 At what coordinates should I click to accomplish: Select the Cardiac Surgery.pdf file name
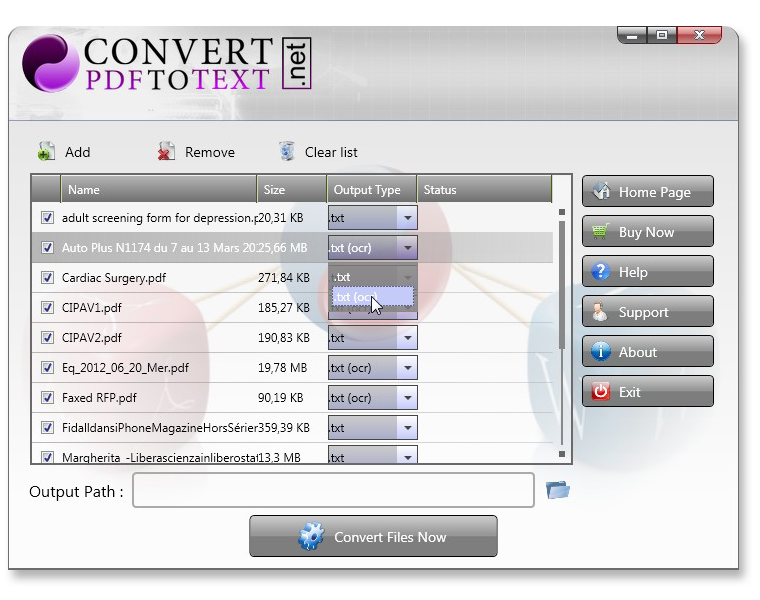[x=114, y=278]
